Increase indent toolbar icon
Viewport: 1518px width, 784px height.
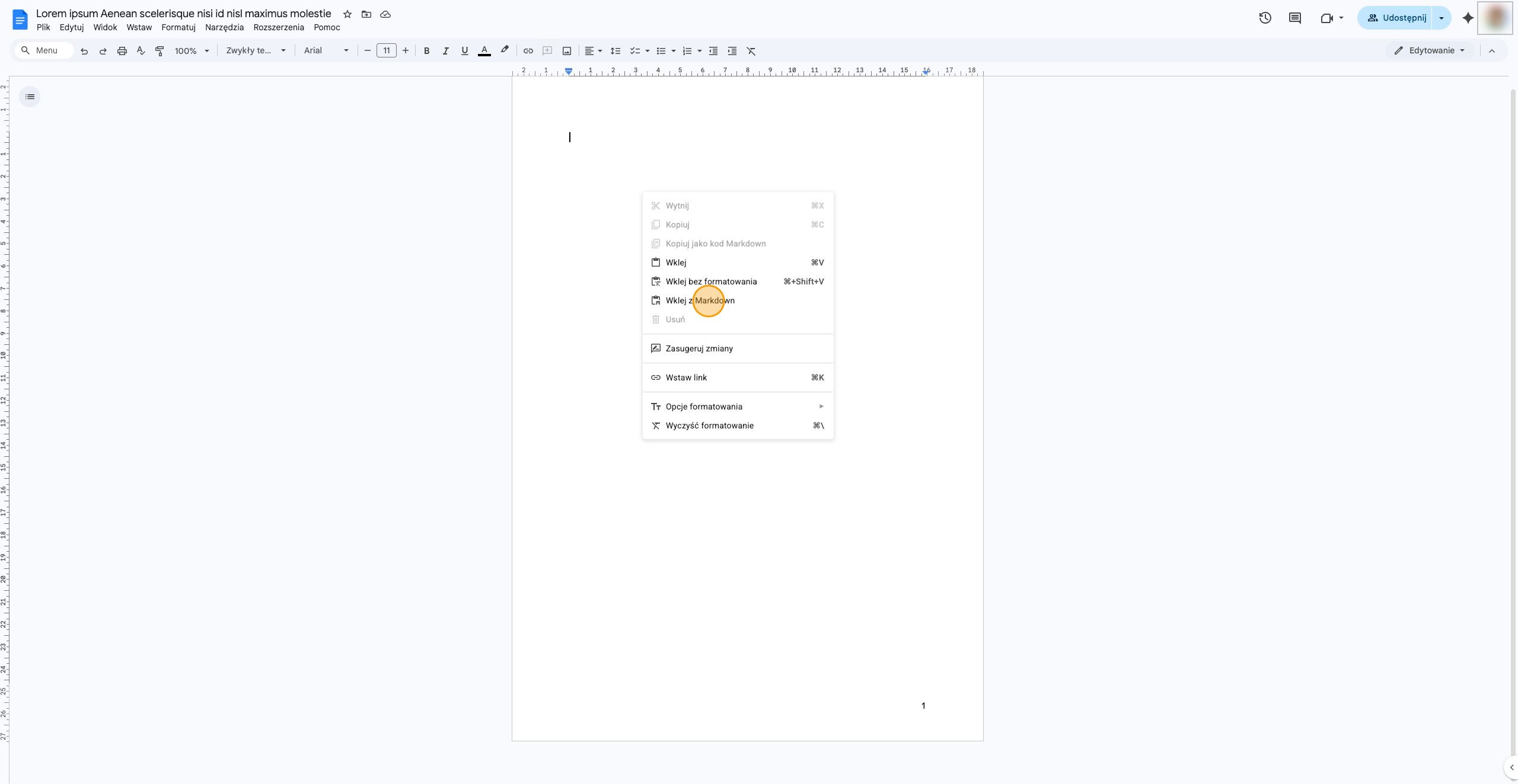[732, 51]
